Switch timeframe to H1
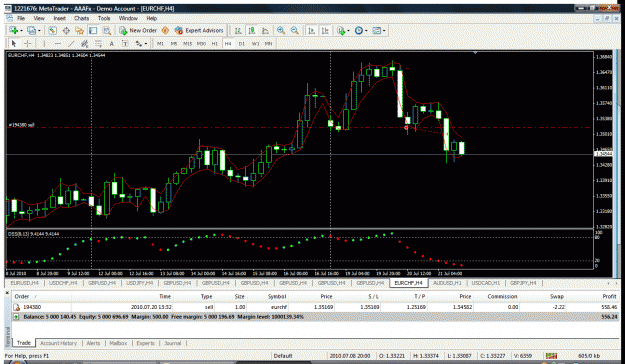Image resolution: width=625 pixels, height=364 pixels. 214,43
